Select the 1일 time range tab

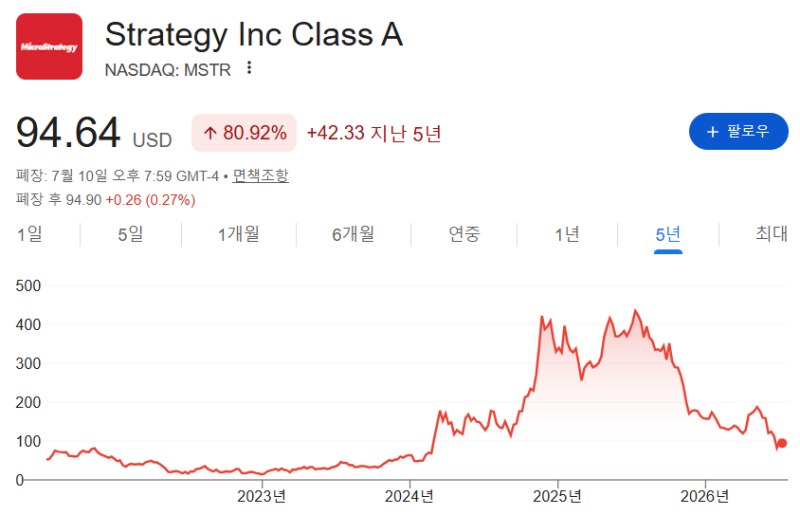tap(30, 234)
